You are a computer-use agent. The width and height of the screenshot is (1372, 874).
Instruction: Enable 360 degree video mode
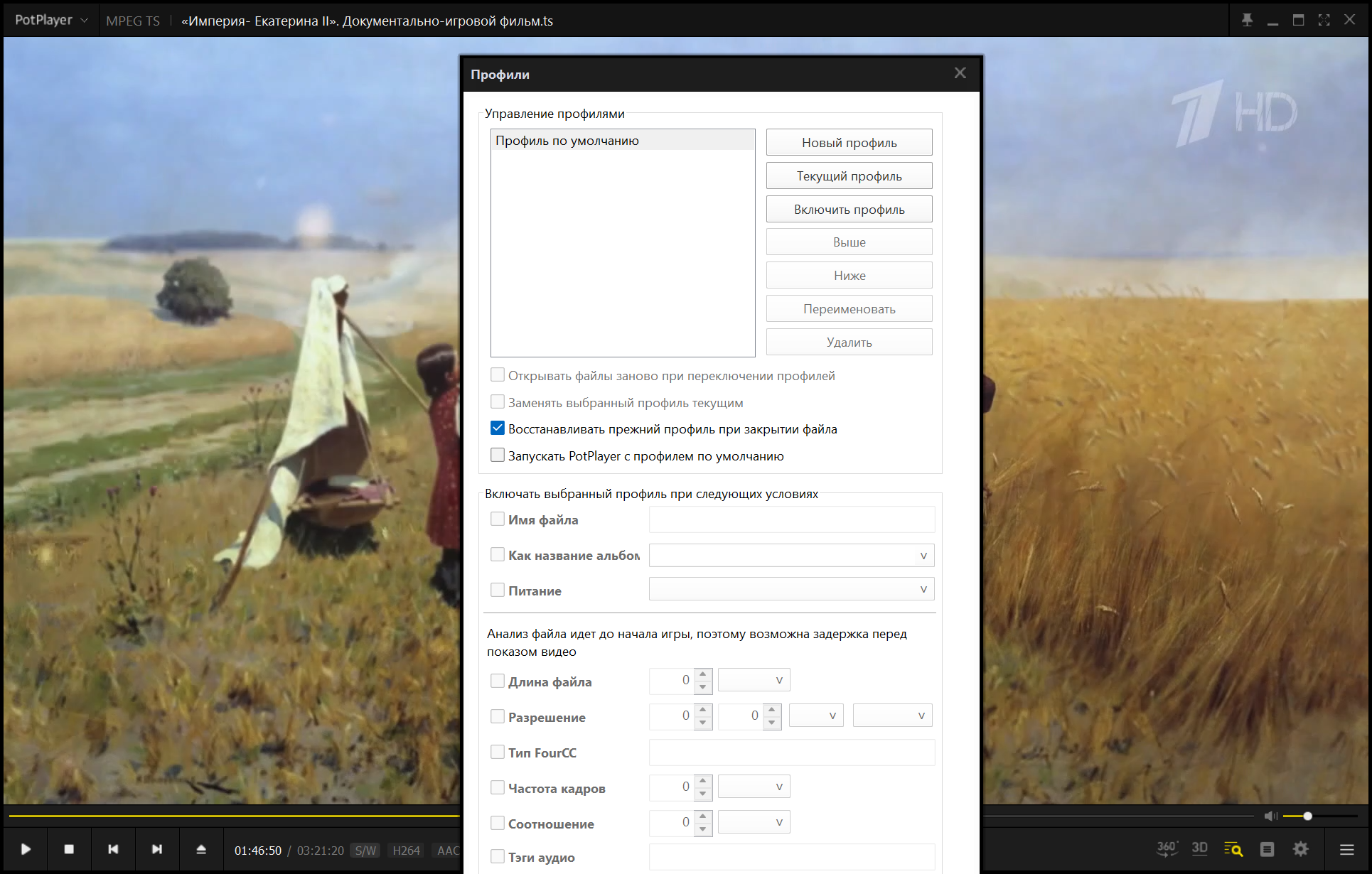(1167, 848)
